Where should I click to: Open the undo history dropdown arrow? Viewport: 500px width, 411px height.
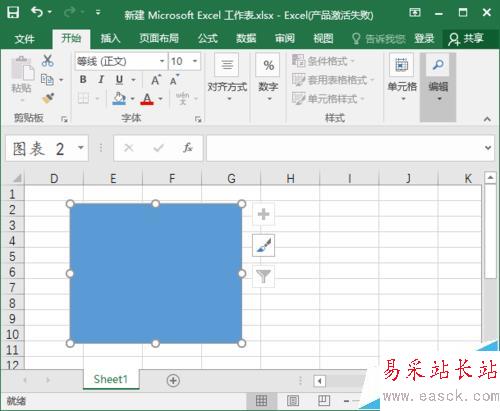pyautogui.click(x=50, y=12)
